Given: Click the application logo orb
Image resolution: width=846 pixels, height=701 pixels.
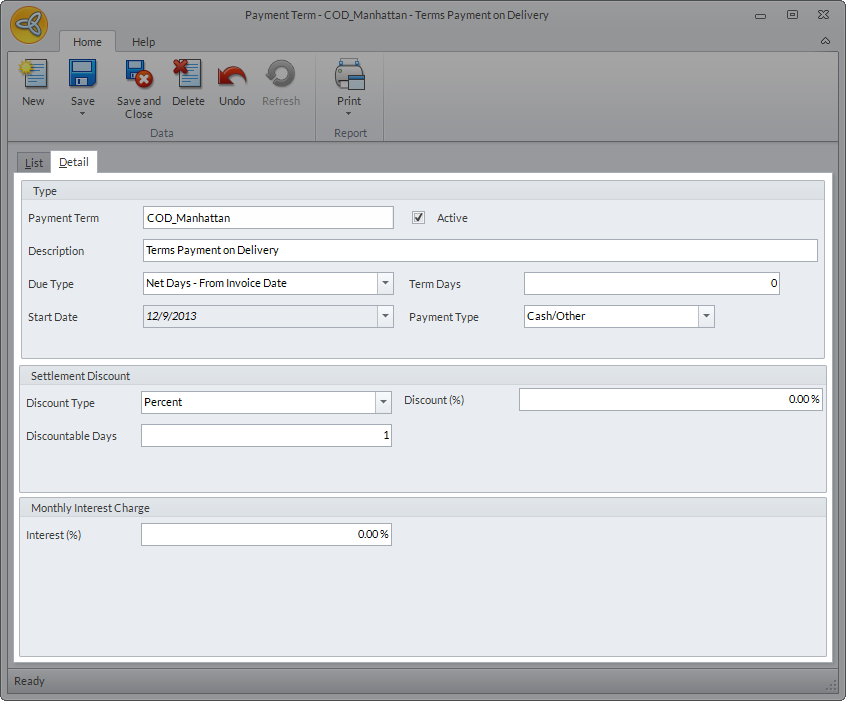Looking at the screenshot, I should coord(30,27).
